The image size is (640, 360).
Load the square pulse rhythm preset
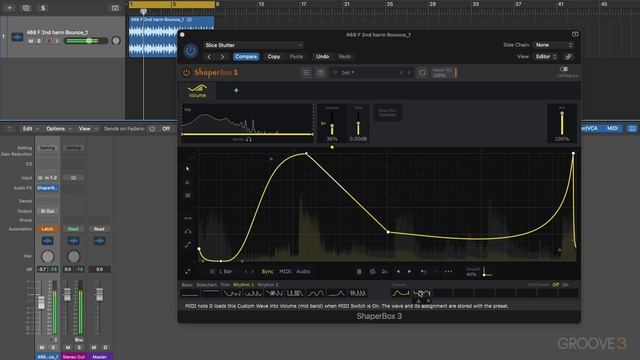coord(295,293)
